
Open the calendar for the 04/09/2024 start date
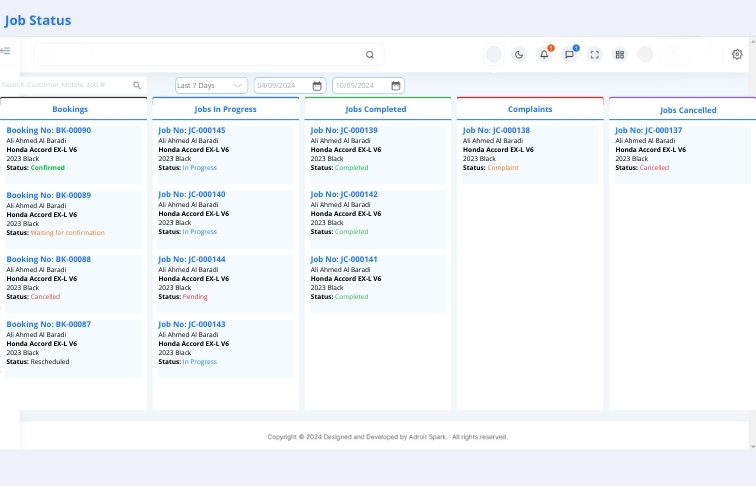tap(317, 86)
